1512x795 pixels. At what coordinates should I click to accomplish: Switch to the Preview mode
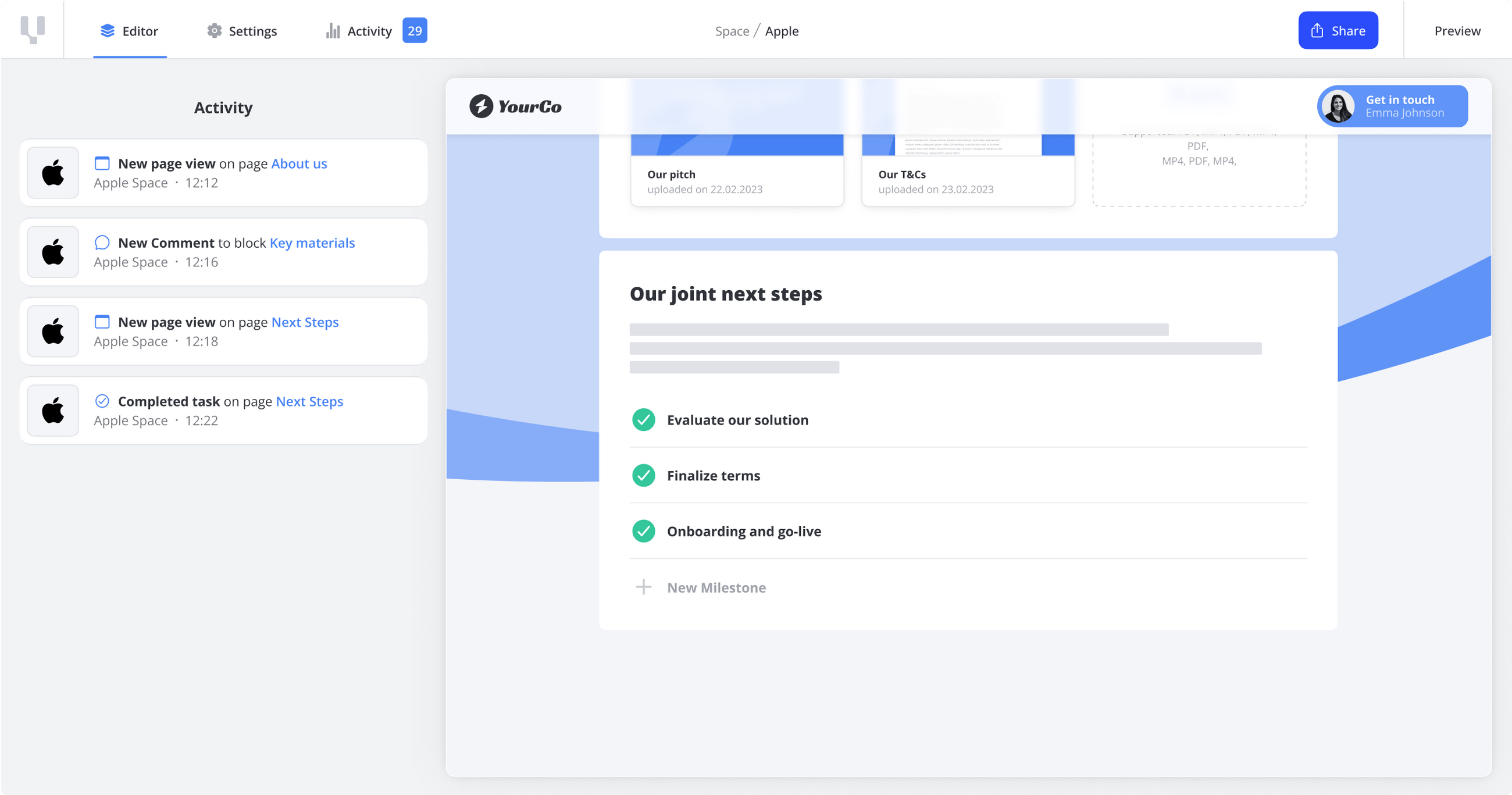1457,30
